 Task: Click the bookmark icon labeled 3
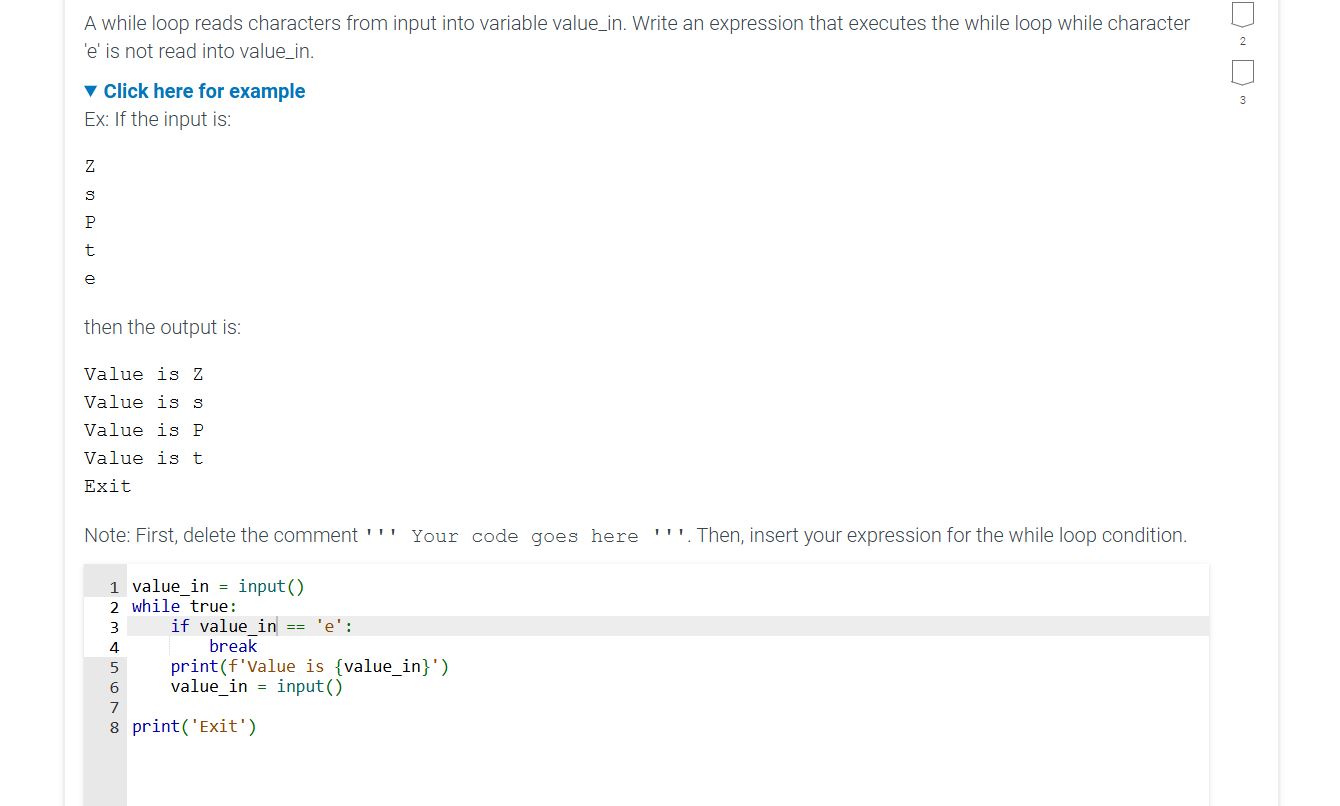coord(1242,74)
